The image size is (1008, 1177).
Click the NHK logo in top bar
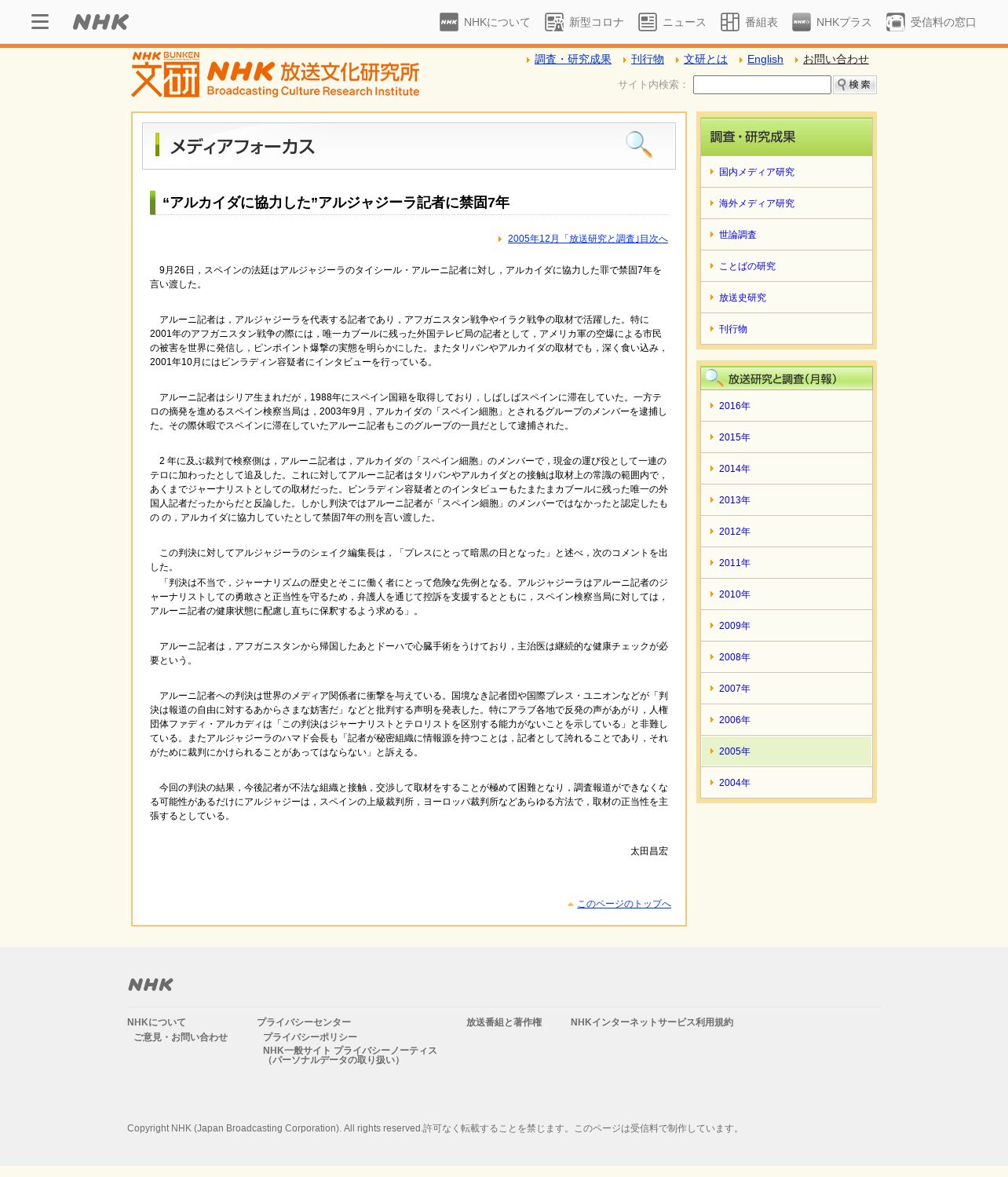point(100,22)
